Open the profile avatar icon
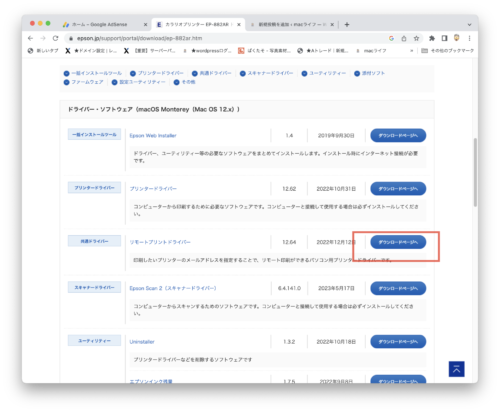Viewport: 500px width, 412px height. pos(457,38)
